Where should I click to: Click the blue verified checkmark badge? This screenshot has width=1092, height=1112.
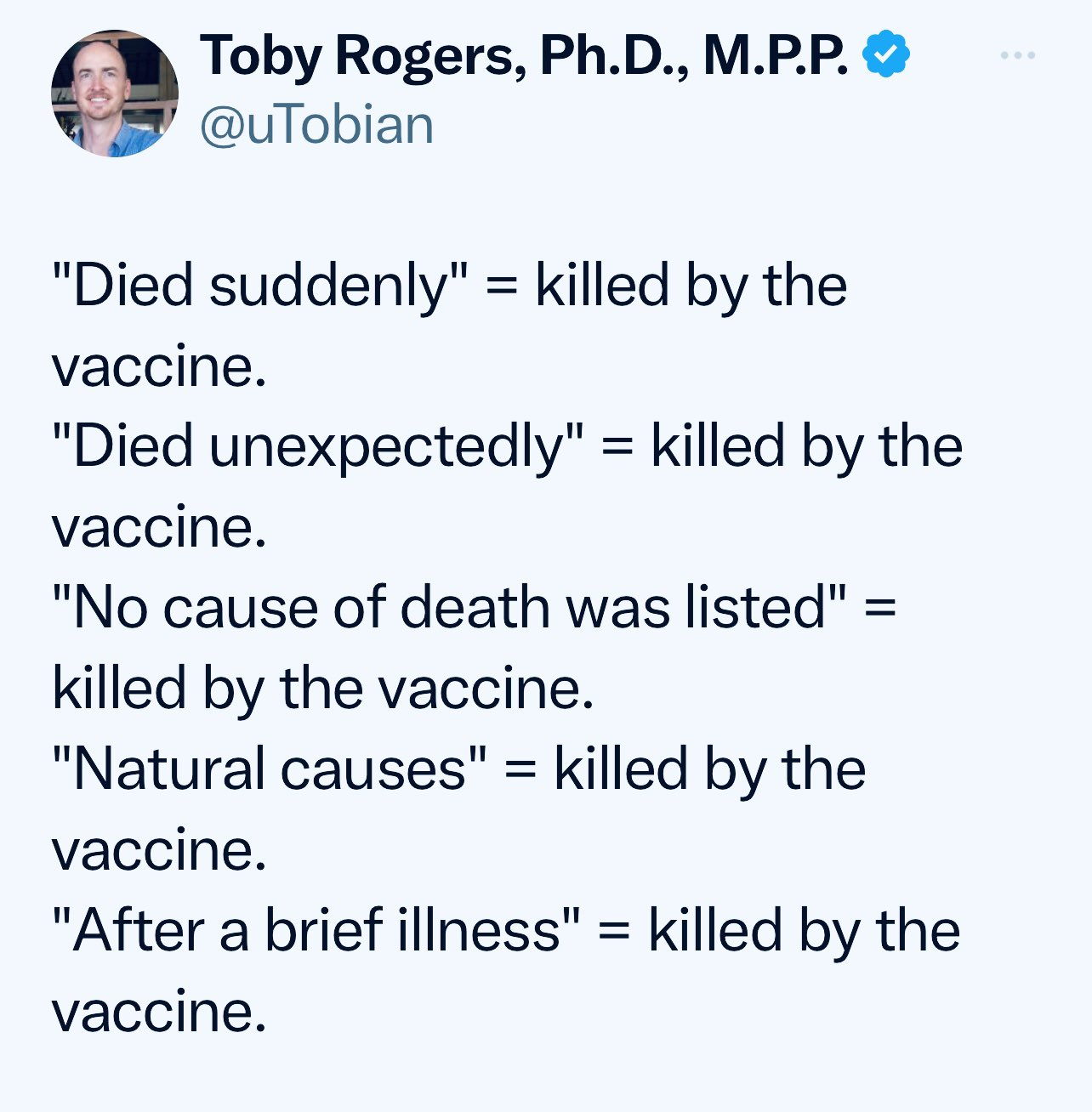pyautogui.click(x=886, y=54)
